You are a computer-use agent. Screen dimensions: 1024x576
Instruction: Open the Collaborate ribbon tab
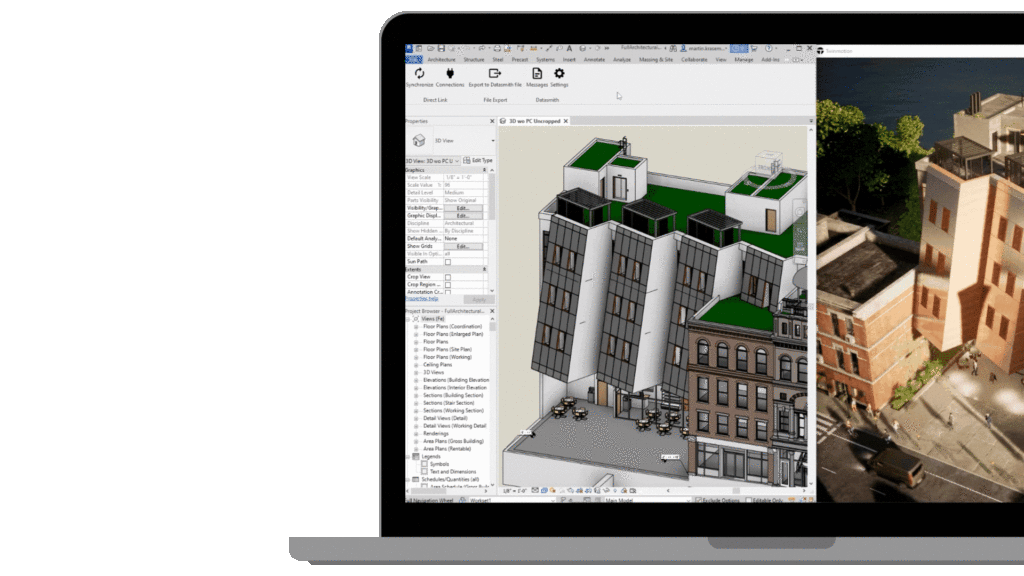(694, 60)
